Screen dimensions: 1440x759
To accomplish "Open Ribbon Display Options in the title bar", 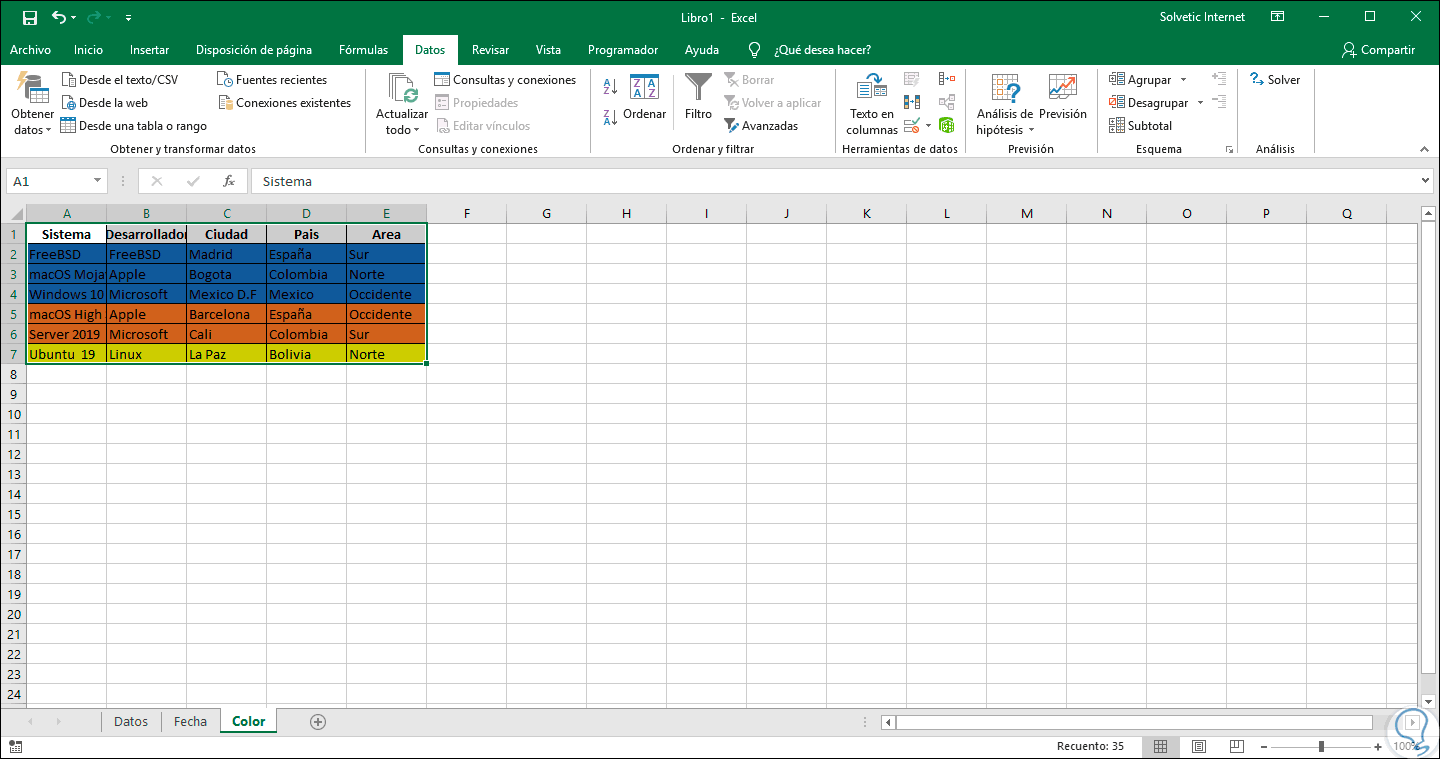I will point(1277,17).
